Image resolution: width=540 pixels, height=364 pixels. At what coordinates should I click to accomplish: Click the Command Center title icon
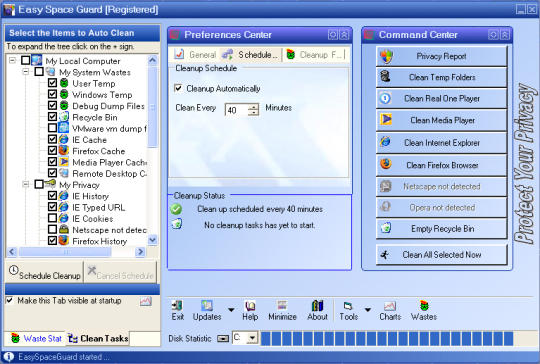tap(369, 35)
